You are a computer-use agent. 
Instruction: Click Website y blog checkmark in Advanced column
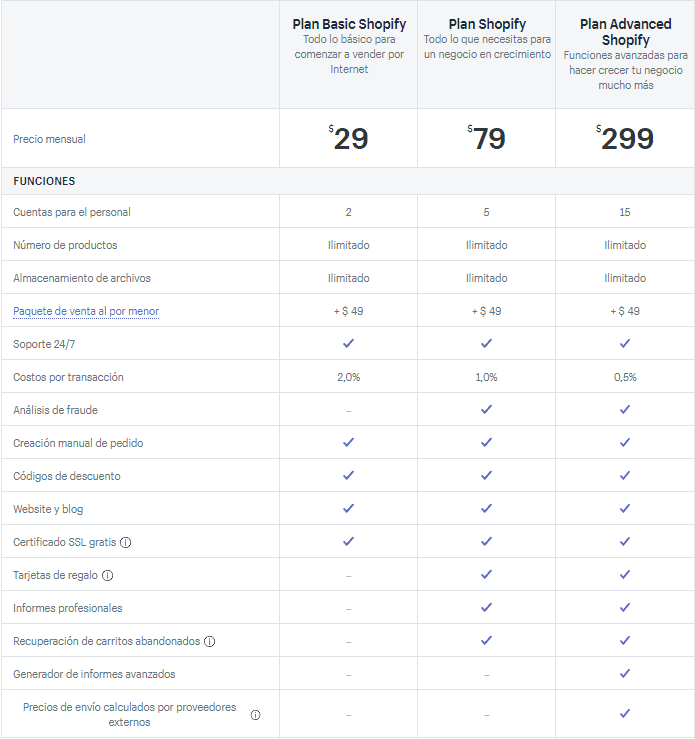(625, 509)
